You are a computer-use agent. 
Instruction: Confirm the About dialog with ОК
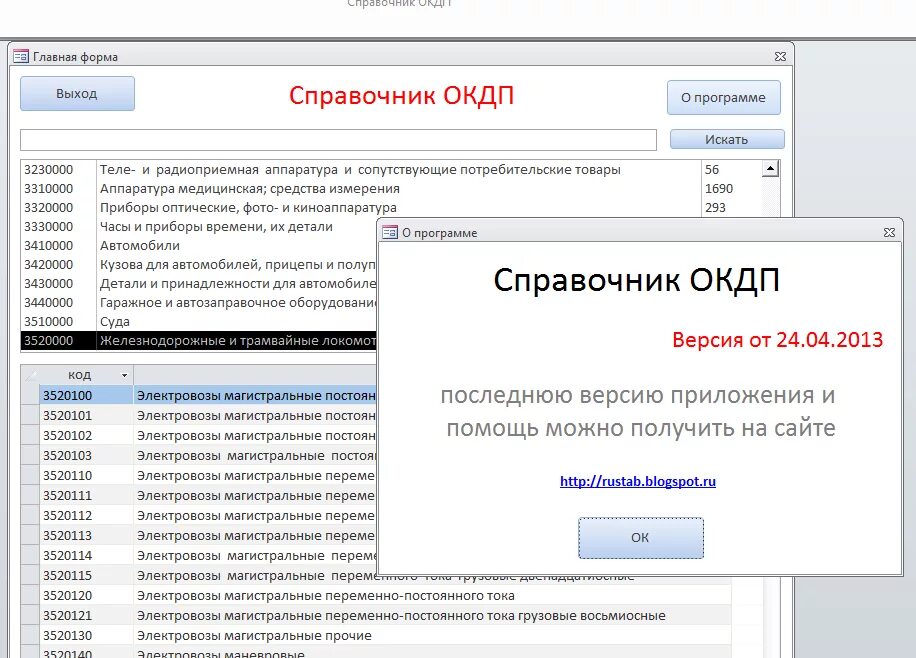click(641, 538)
